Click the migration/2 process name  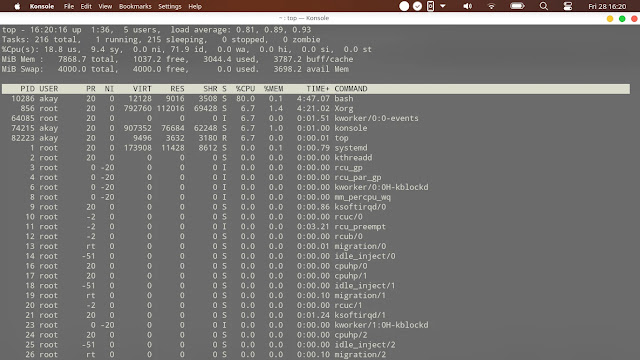point(360,355)
